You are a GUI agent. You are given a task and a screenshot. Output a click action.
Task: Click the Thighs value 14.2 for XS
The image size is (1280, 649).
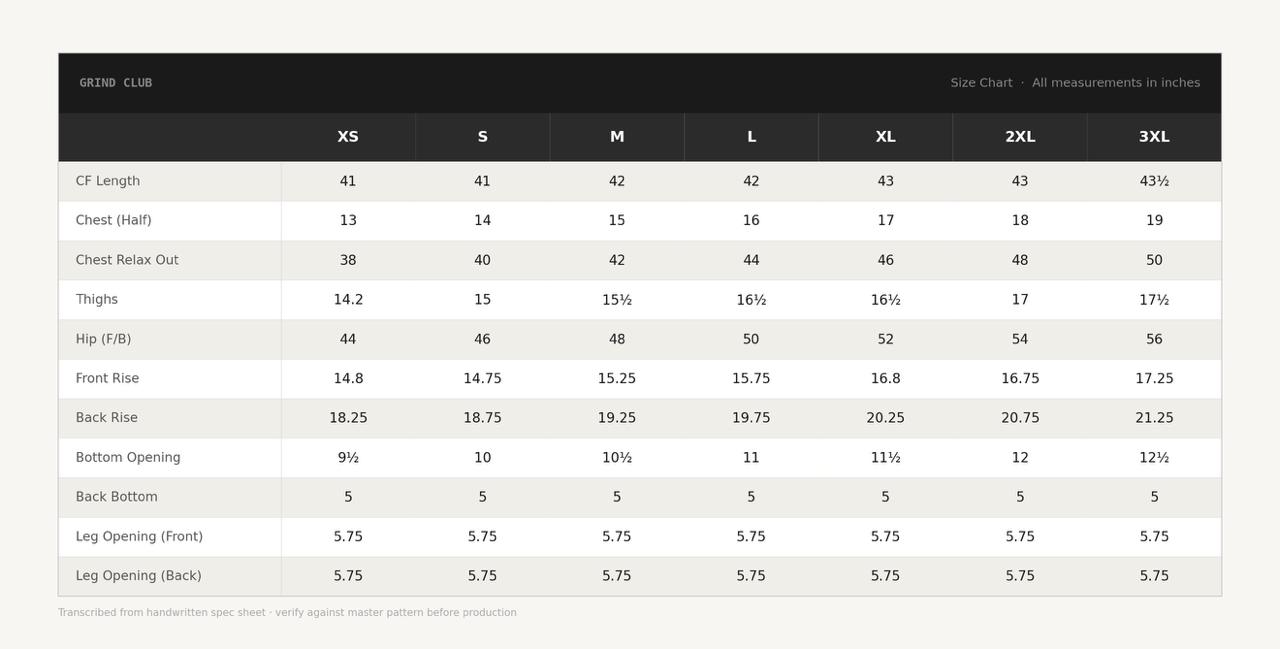click(x=348, y=300)
